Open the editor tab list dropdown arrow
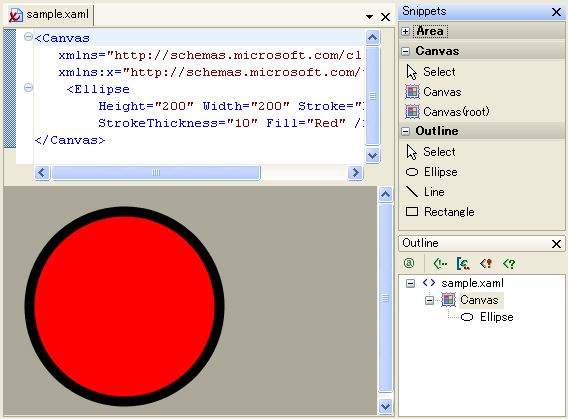Screen dimensions: 568x419 [x=369, y=17]
